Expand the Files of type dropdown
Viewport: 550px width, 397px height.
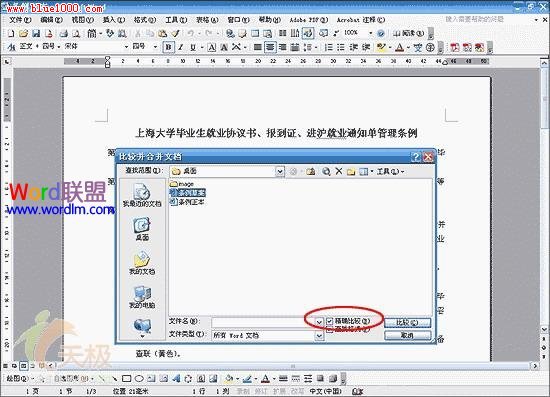click(x=319, y=336)
